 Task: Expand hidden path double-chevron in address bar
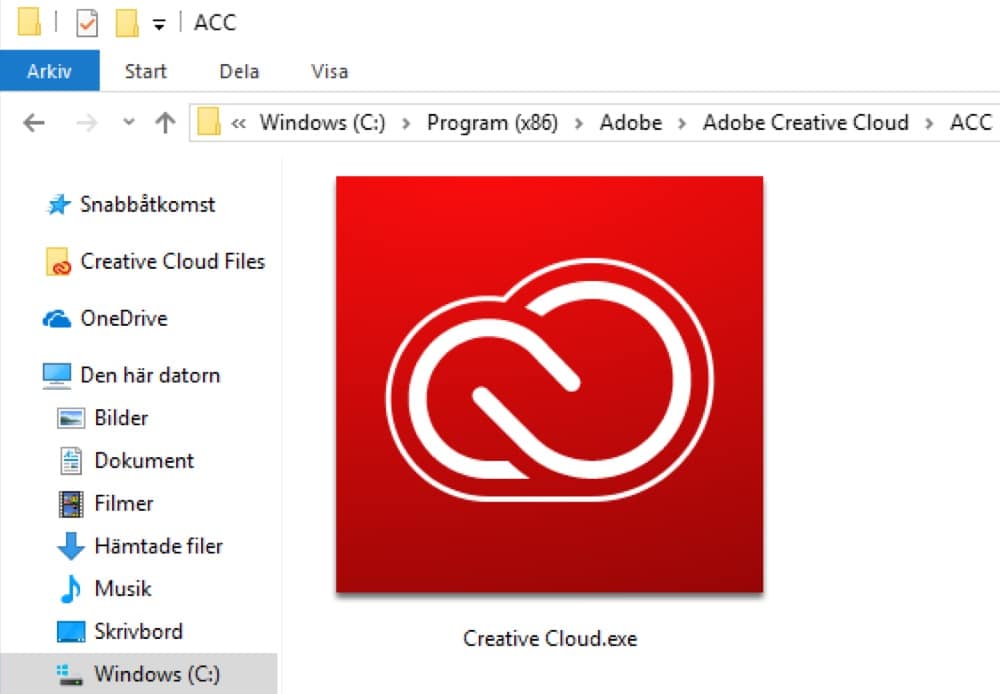click(239, 122)
